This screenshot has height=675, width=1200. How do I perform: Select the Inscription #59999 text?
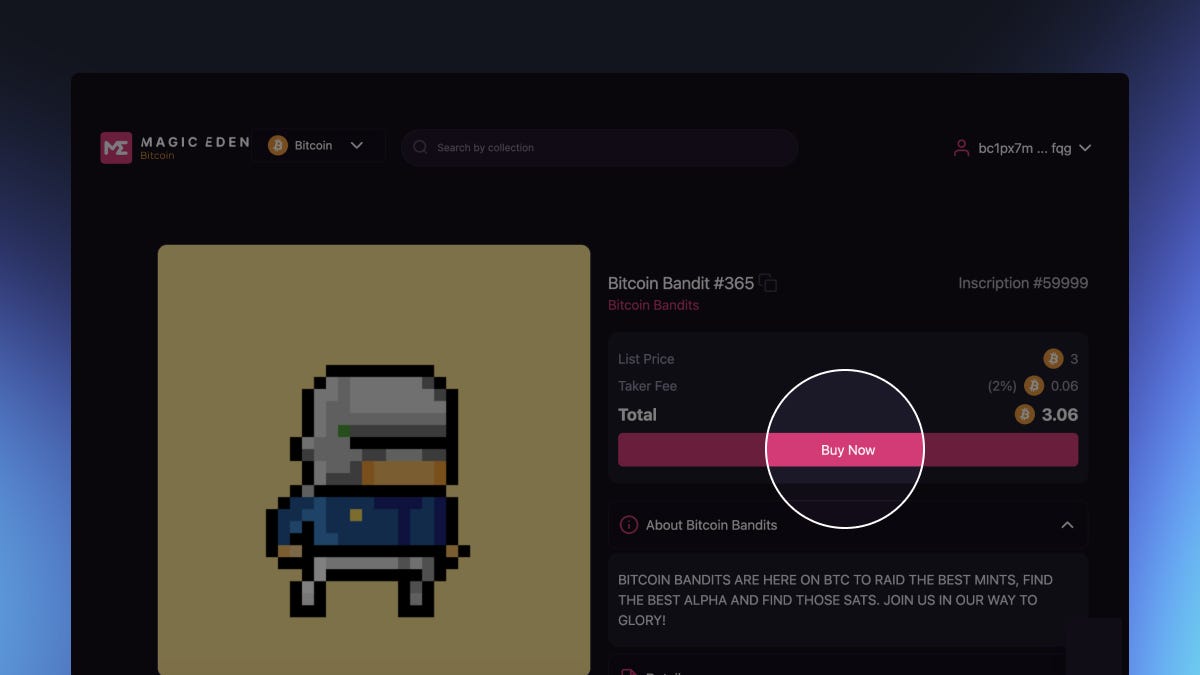click(1023, 283)
